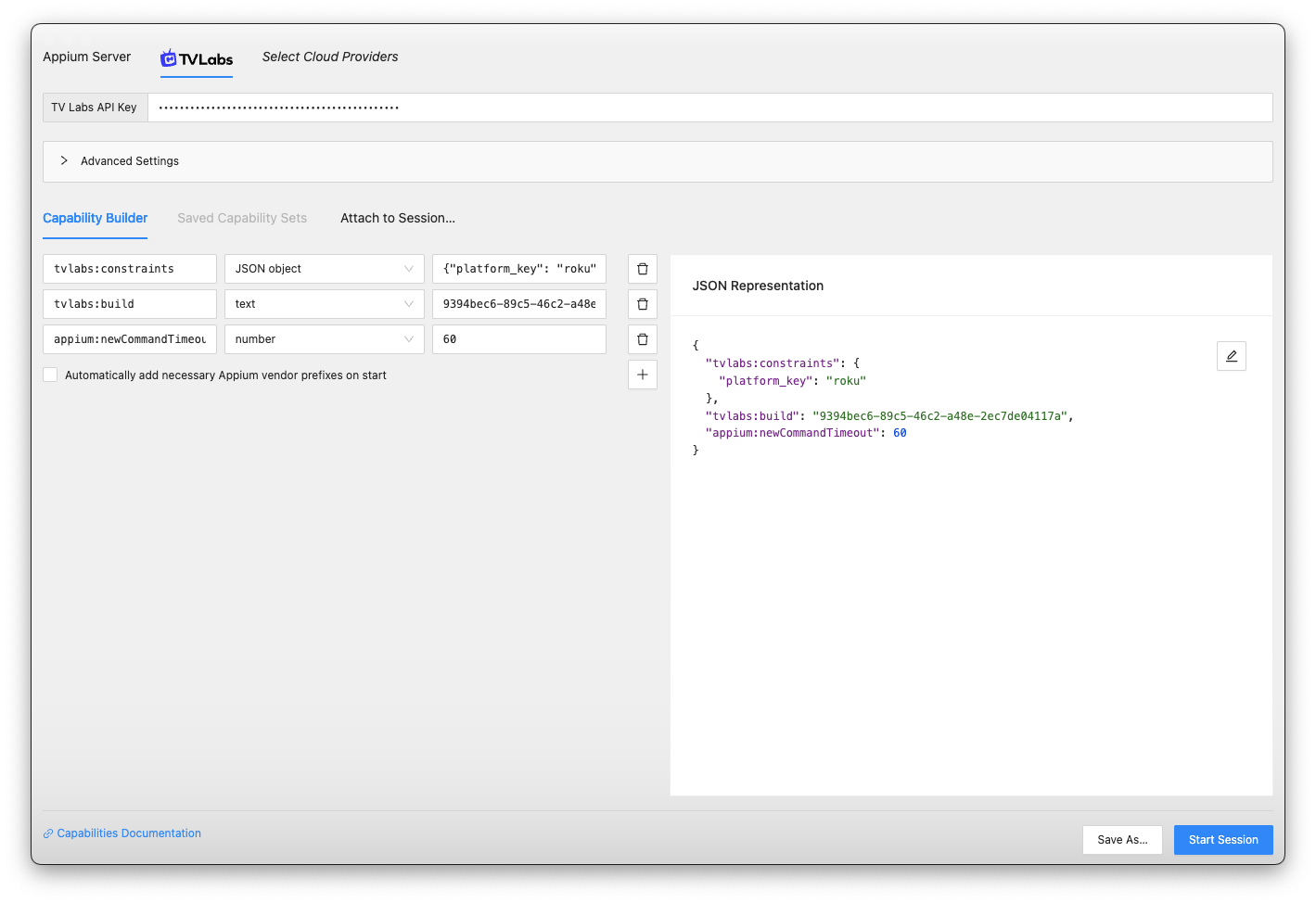The width and height of the screenshot is (1316, 903).
Task: Select the TVLabs provider tab
Action: 197,58
